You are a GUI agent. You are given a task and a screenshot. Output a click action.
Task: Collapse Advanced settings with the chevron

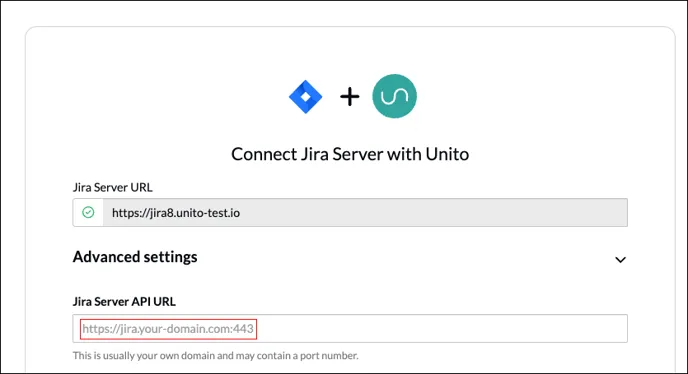pos(620,259)
